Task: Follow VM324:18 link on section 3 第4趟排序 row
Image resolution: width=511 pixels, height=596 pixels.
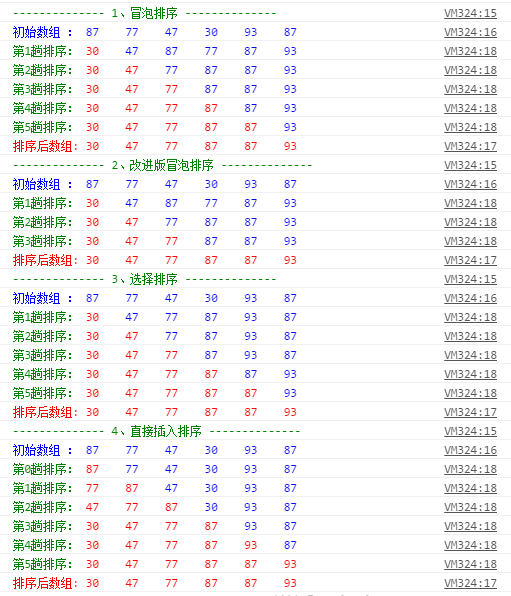Action: pos(470,374)
